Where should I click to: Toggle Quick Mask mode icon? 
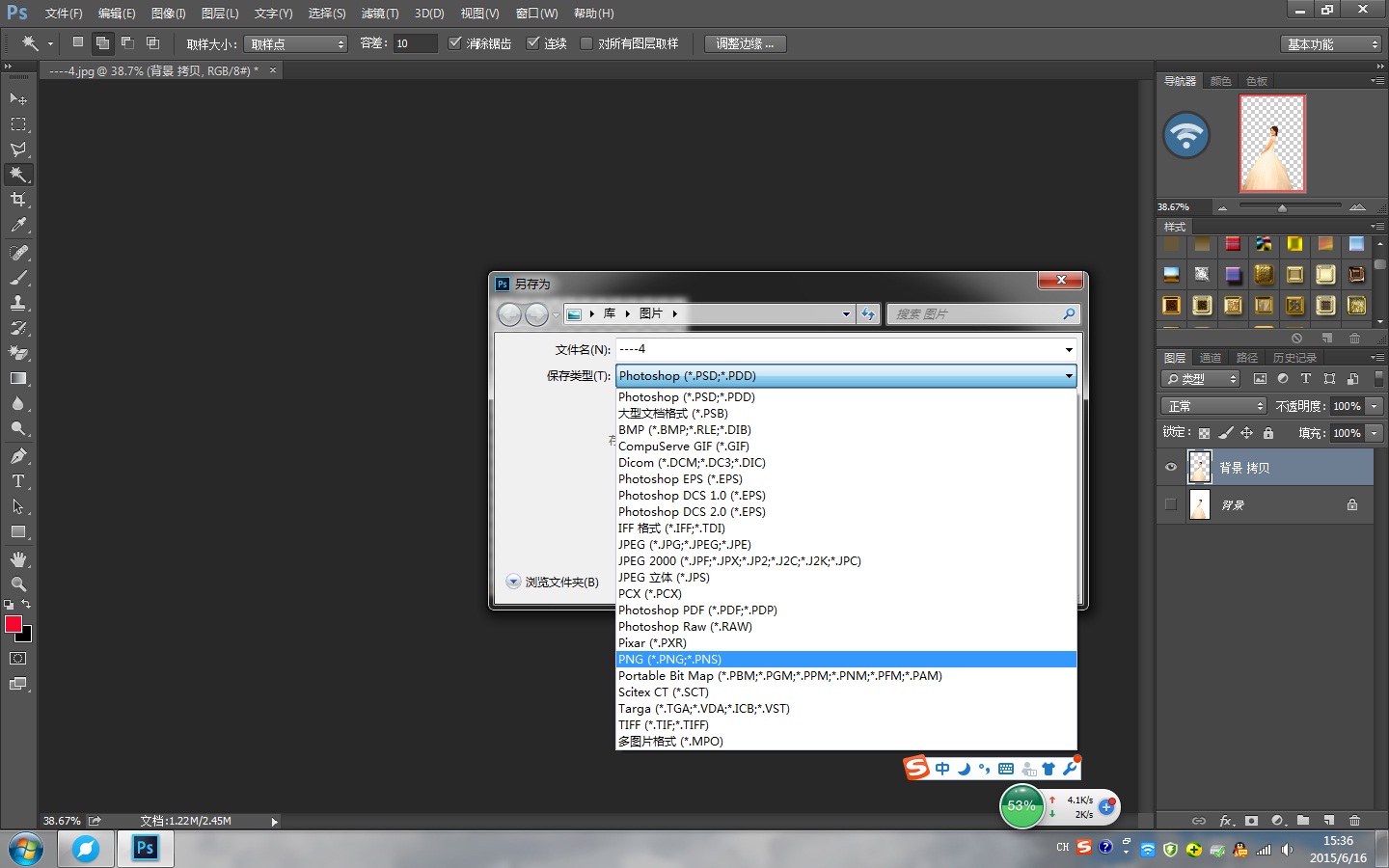coord(17,659)
